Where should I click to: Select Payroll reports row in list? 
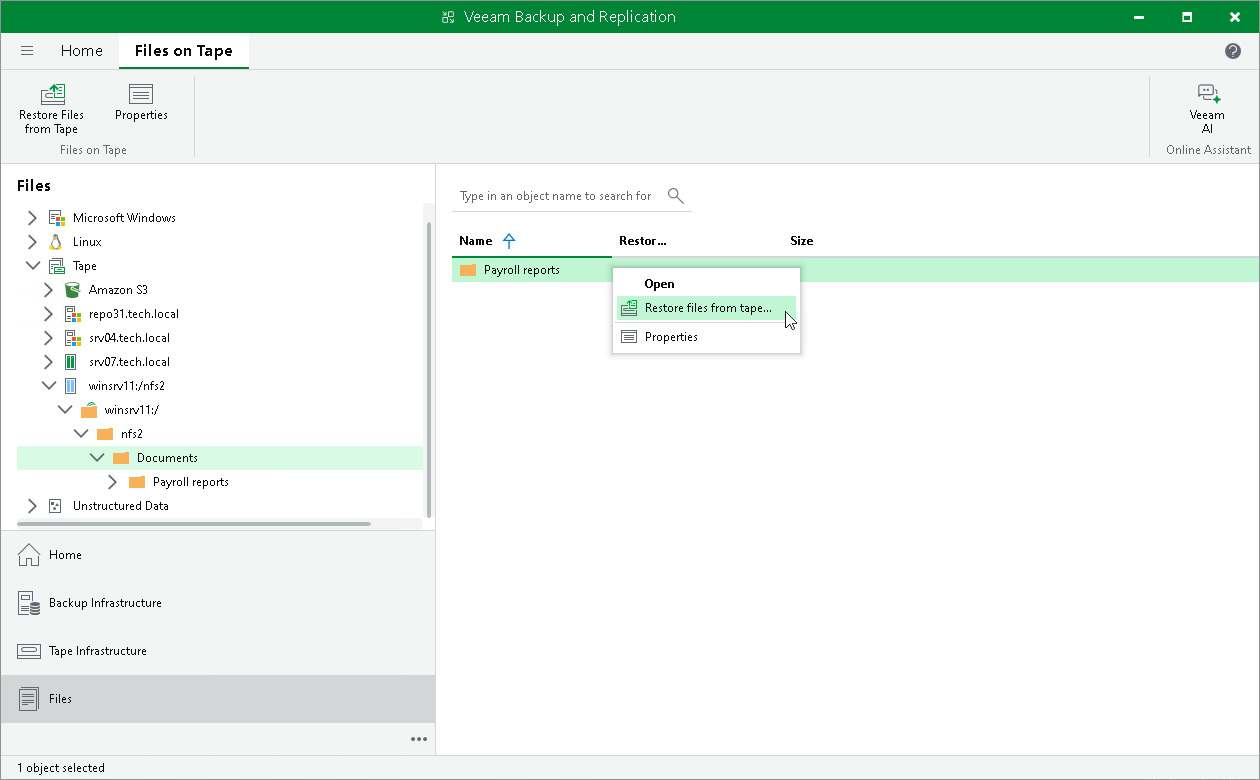point(855,270)
